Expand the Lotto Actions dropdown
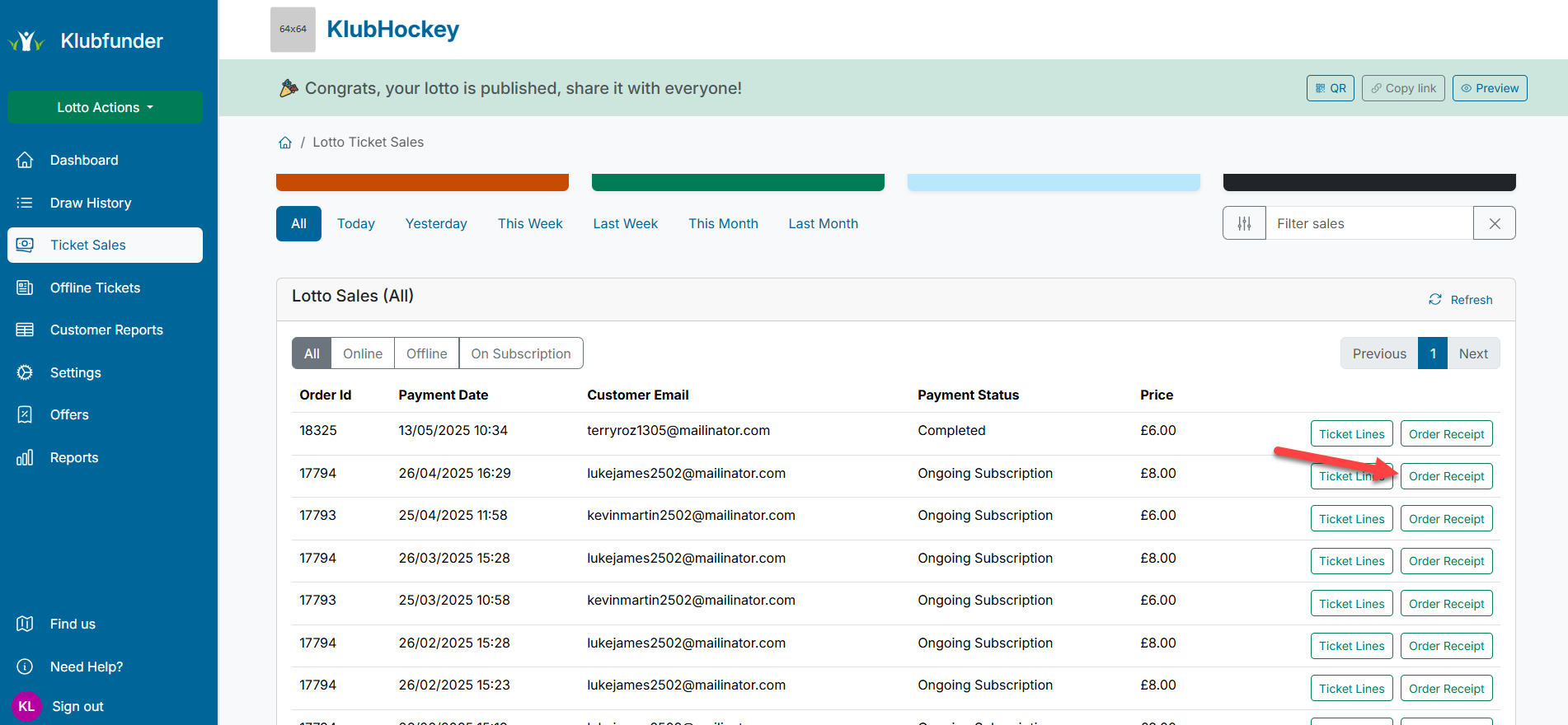This screenshot has height=725, width=1568. point(105,107)
